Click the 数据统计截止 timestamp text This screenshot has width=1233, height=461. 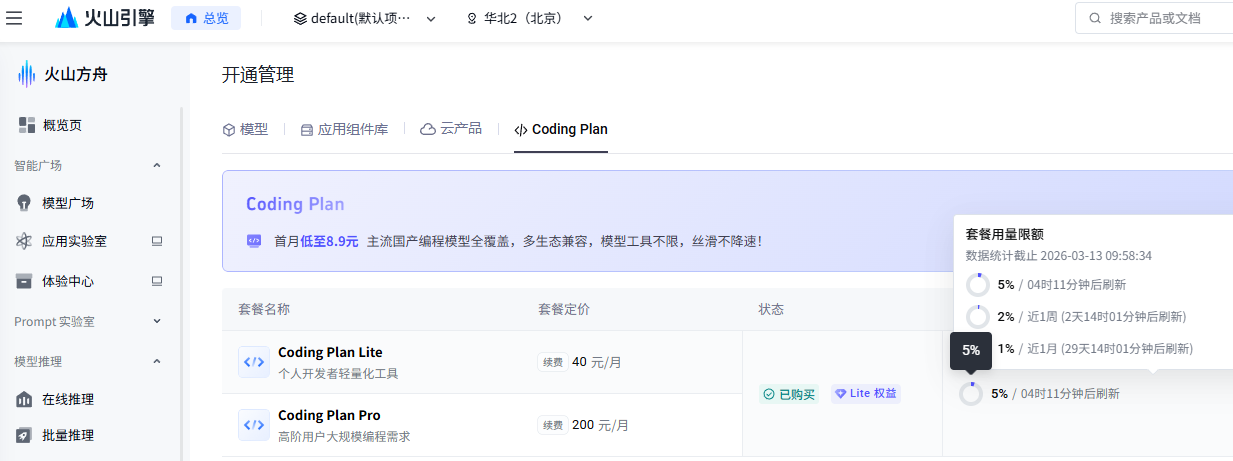tap(1059, 256)
